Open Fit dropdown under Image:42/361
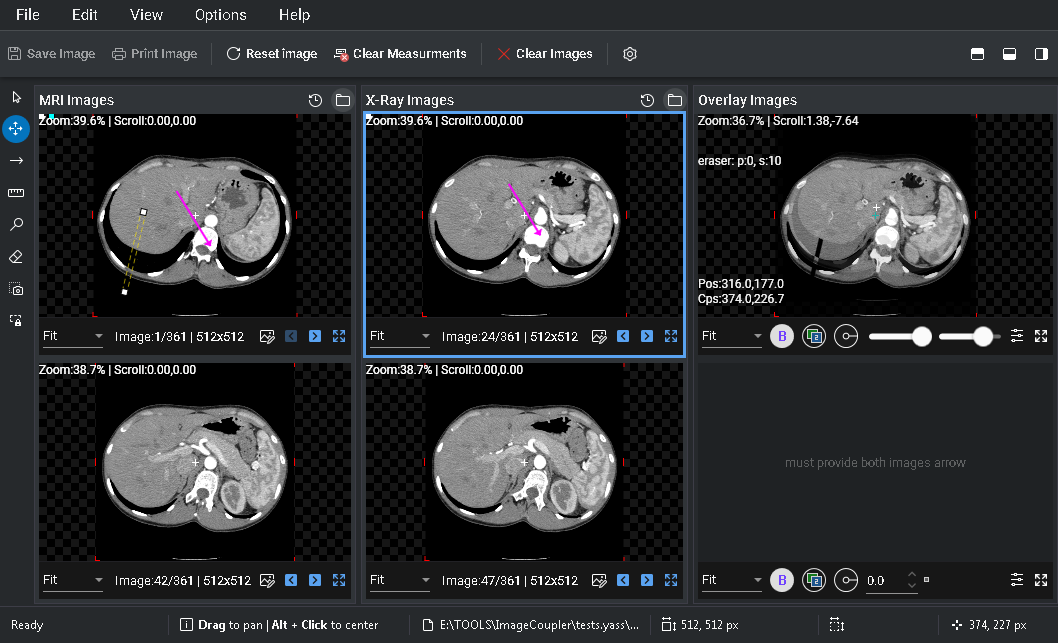1058x643 pixels. point(72,580)
